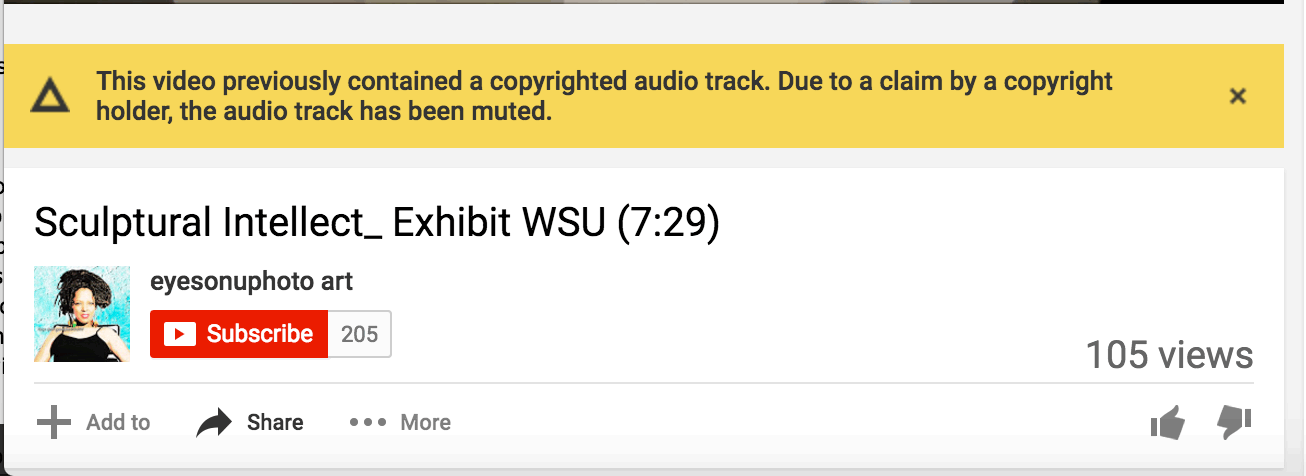
Task: Click the Subscribe button text
Action: click(x=260, y=334)
